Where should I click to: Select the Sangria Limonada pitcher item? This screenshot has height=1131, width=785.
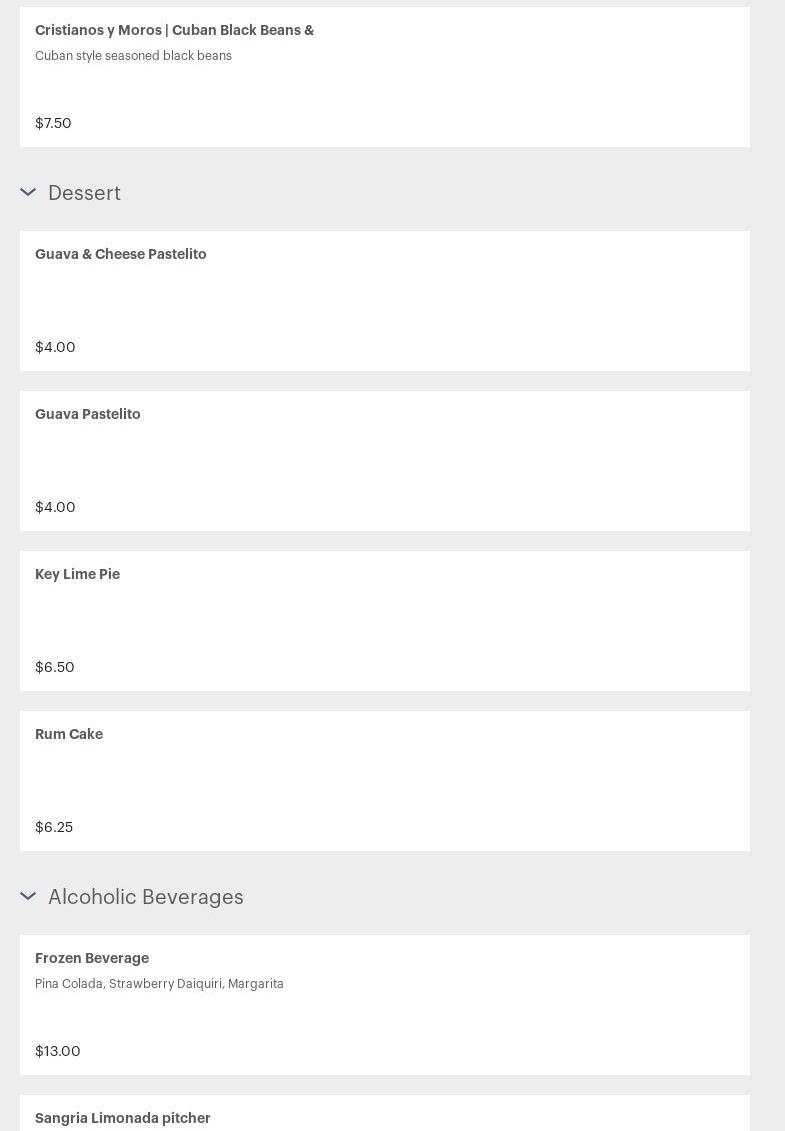pyautogui.click(x=123, y=1118)
